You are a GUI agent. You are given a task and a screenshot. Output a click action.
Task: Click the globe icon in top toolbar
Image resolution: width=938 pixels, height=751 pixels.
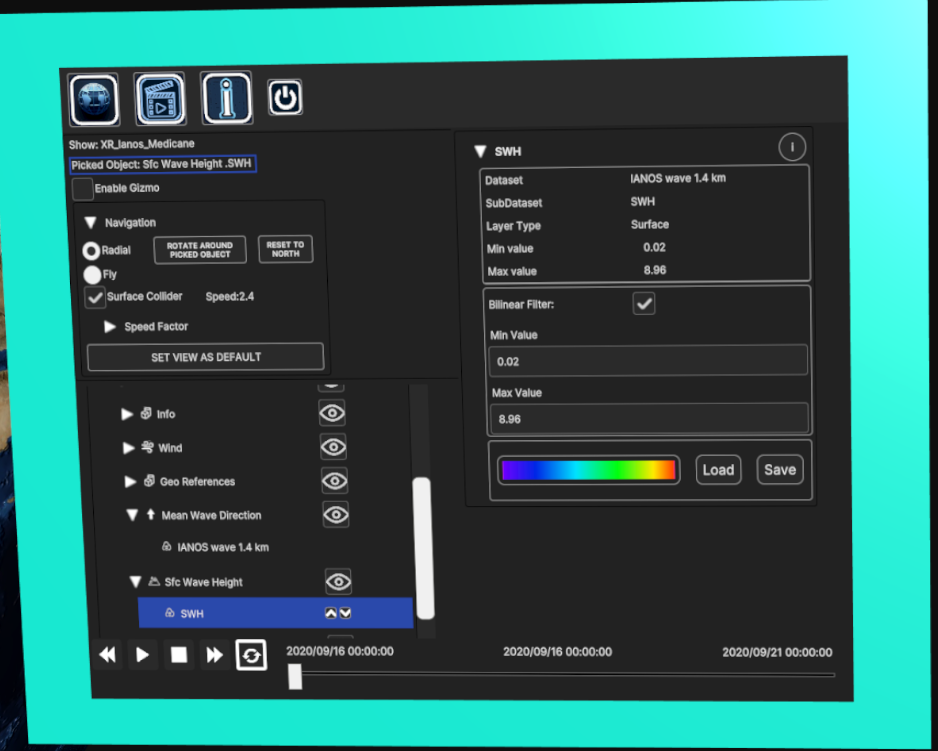(x=94, y=100)
